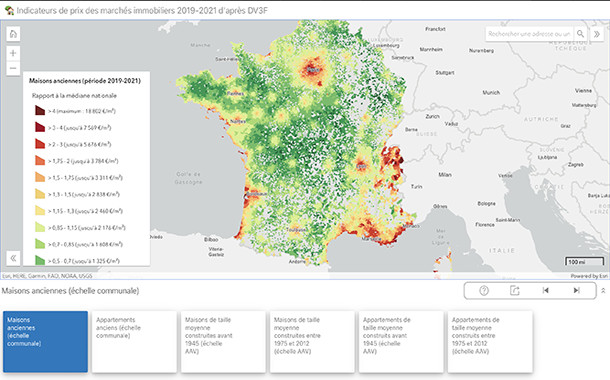
Task: Click the Powered by Esri link
Action: [x=589, y=276]
